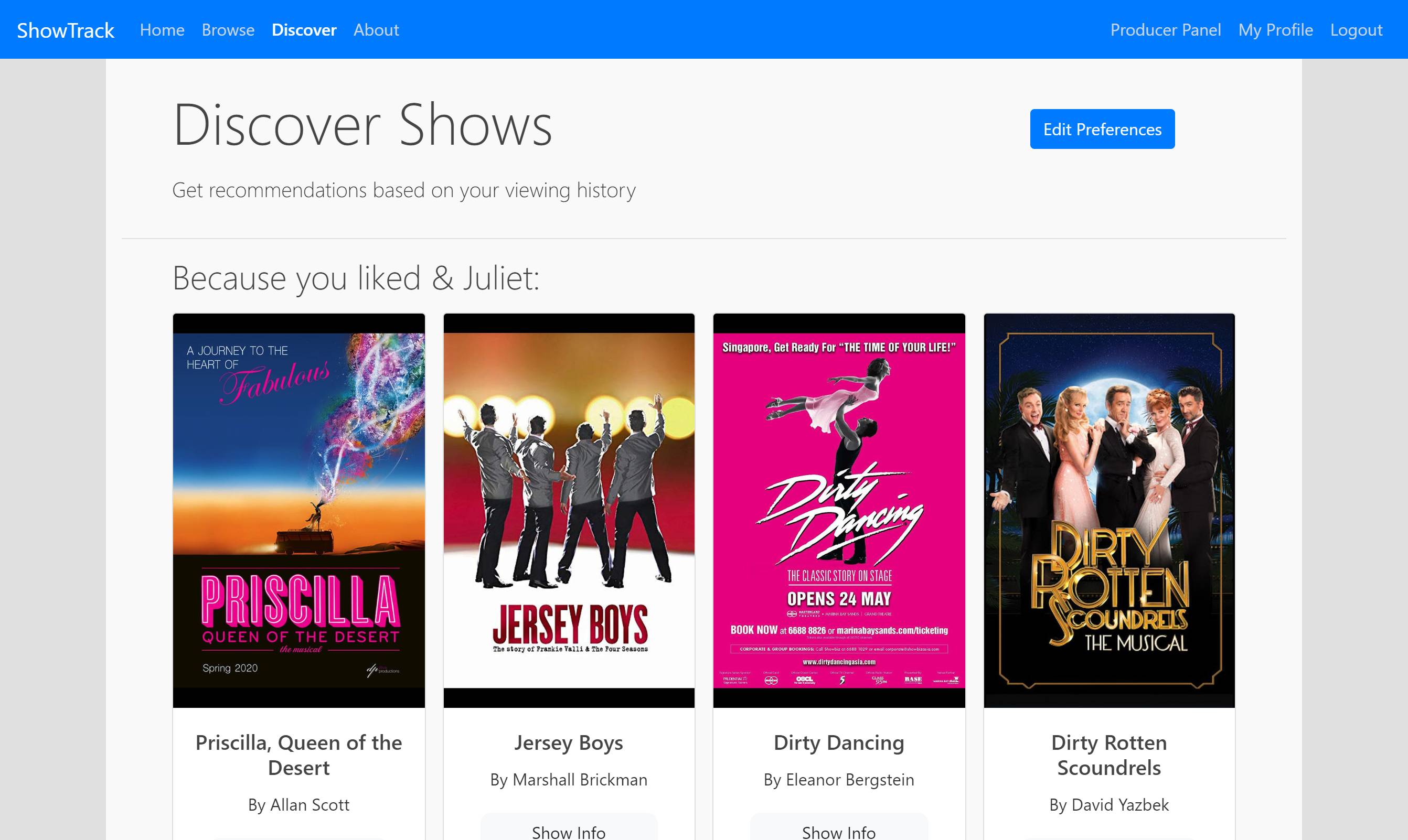This screenshot has width=1408, height=840.
Task: Open the Producer Panel
Action: [x=1165, y=30]
